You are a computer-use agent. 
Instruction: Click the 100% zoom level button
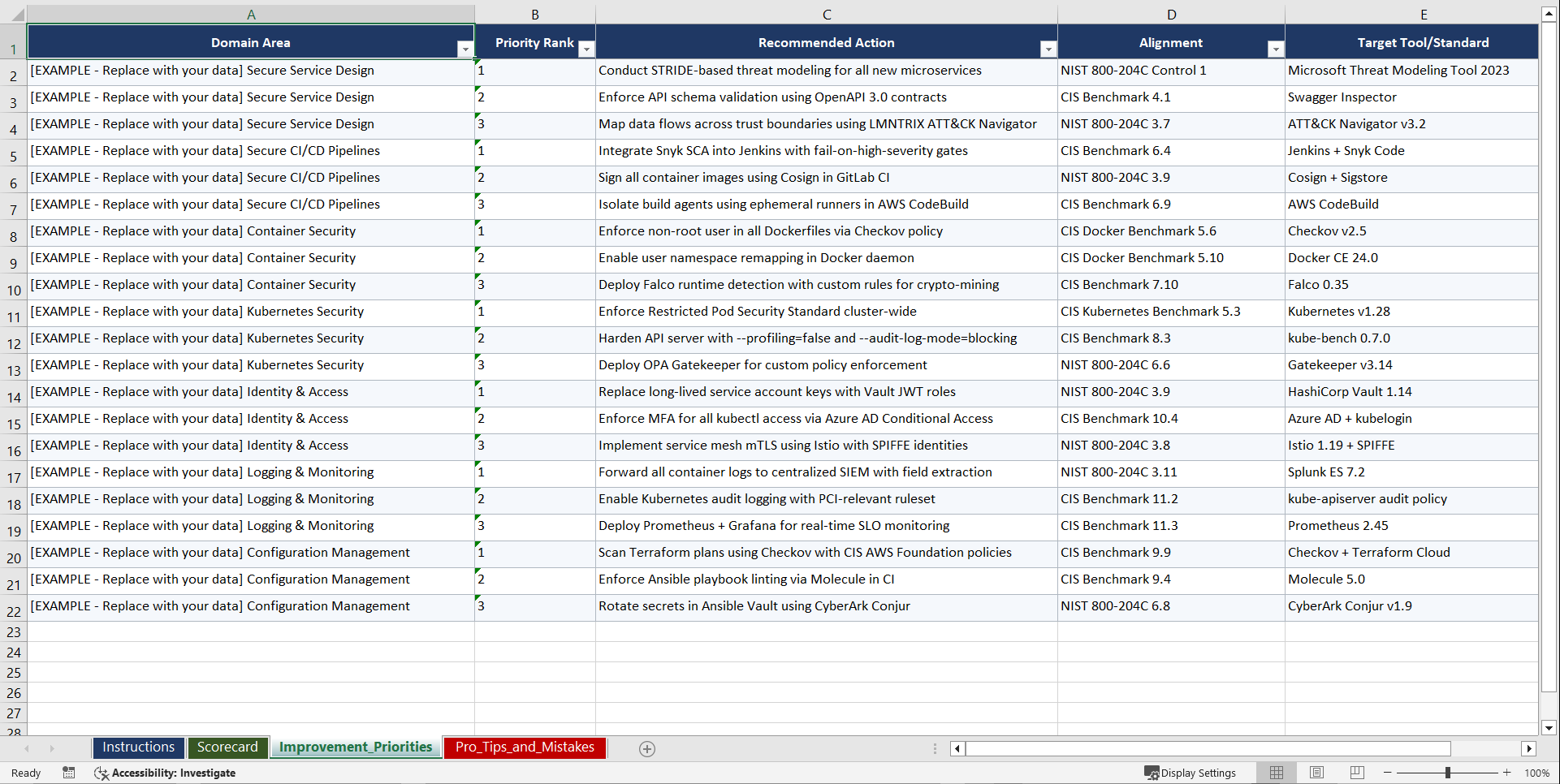1537,773
